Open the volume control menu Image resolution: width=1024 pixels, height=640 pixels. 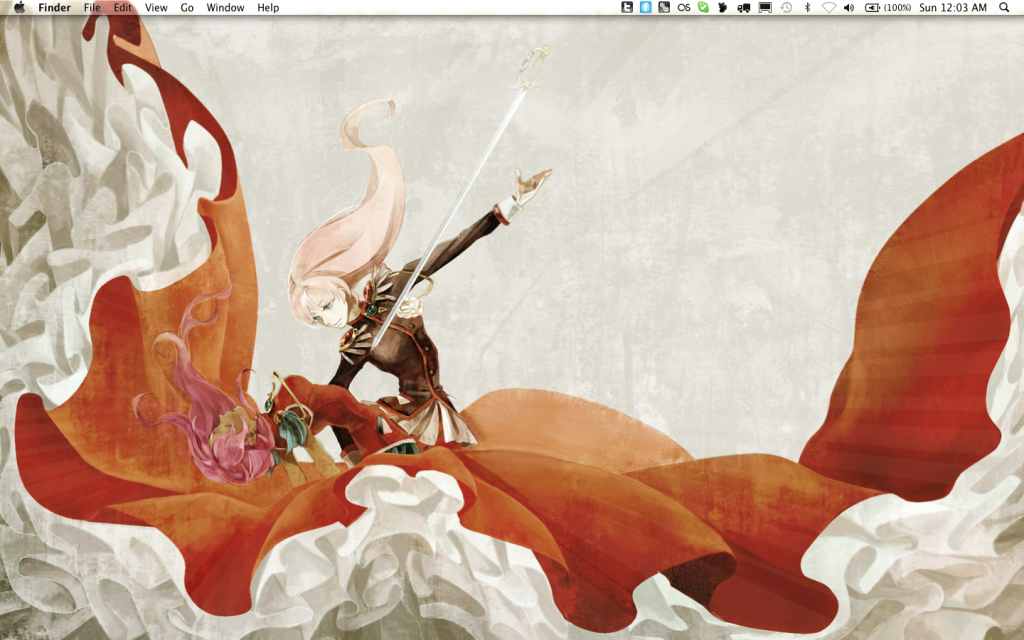[x=849, y=8]
